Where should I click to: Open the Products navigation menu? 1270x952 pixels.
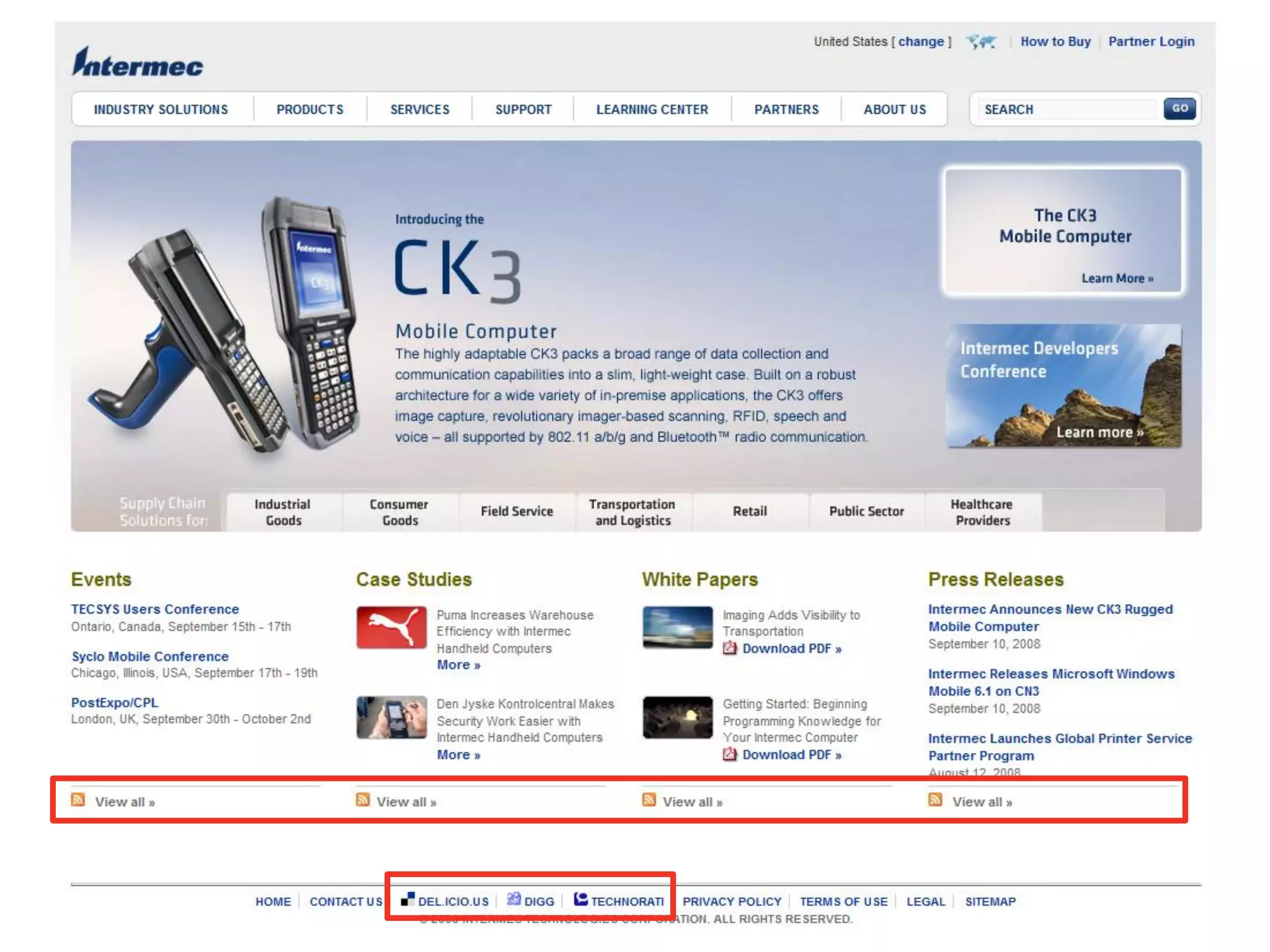[x=309, y=110]
